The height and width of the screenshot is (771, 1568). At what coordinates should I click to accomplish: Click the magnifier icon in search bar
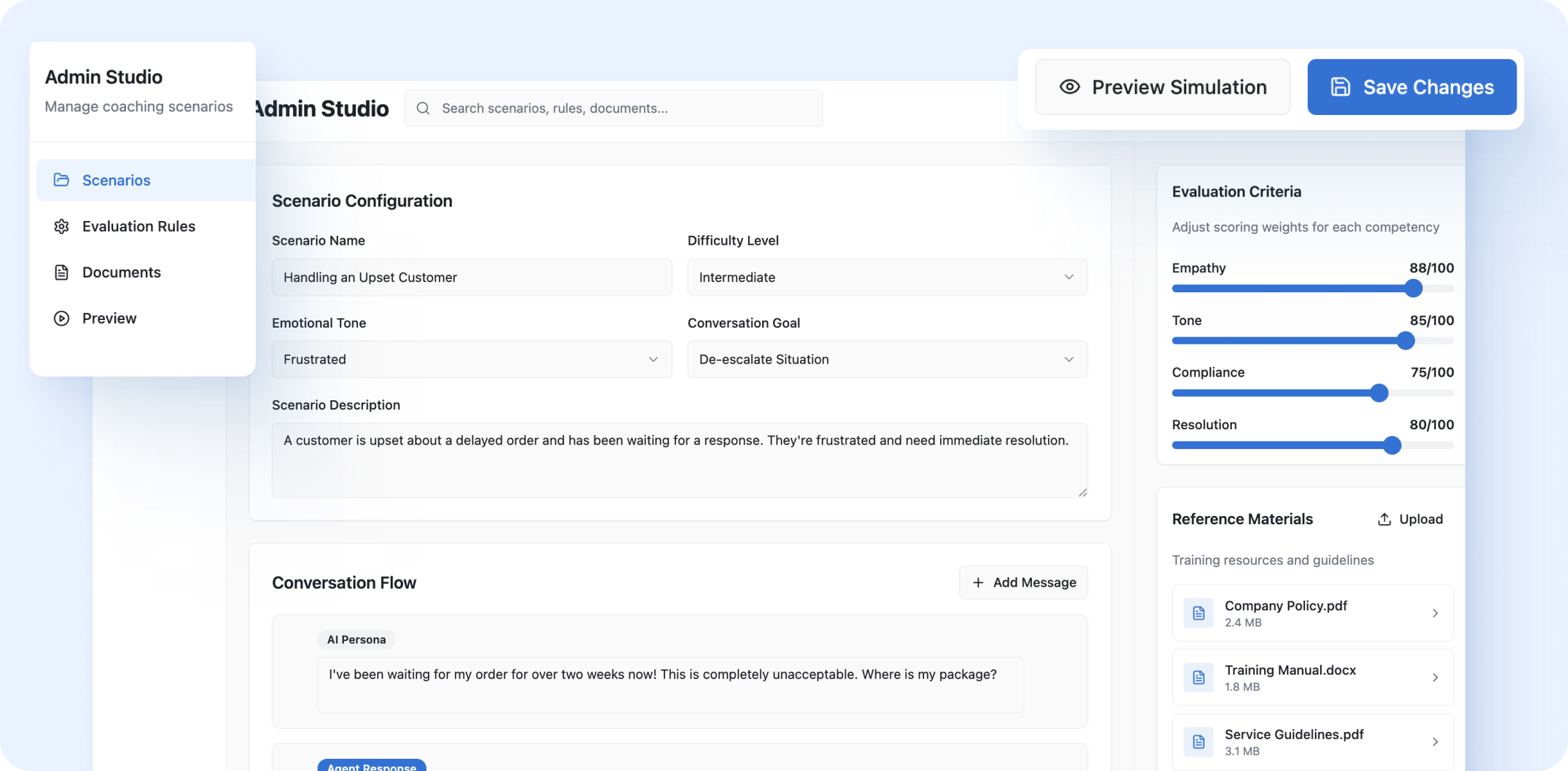click(423, 109)
